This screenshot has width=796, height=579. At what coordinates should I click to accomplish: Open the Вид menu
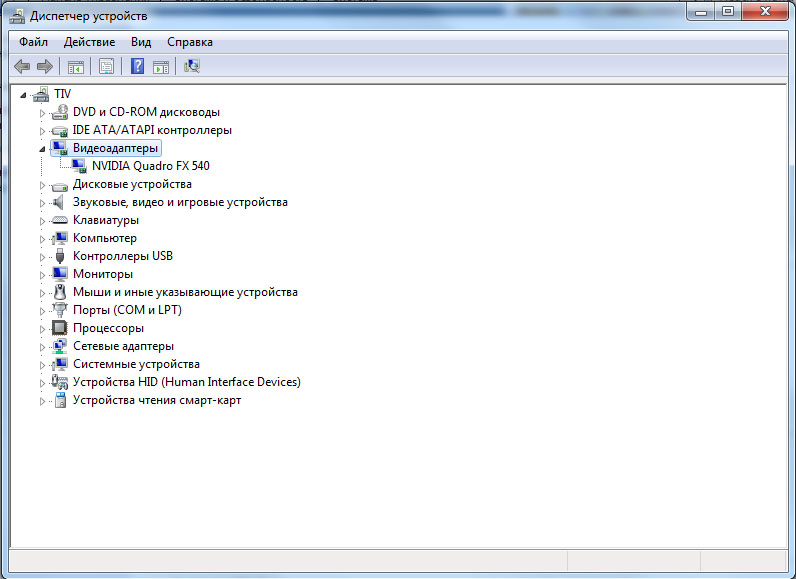141,42
